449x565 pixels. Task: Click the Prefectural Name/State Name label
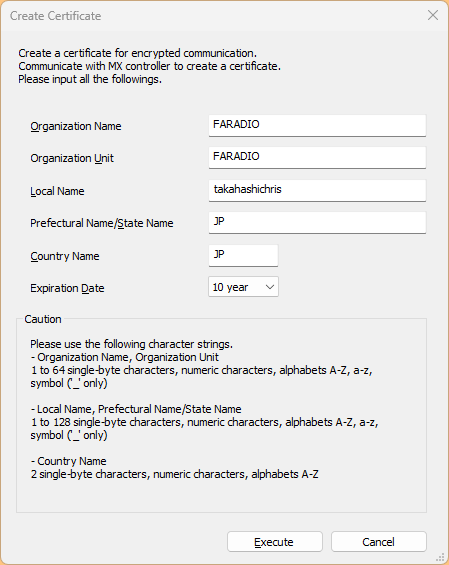coord(102,223)
